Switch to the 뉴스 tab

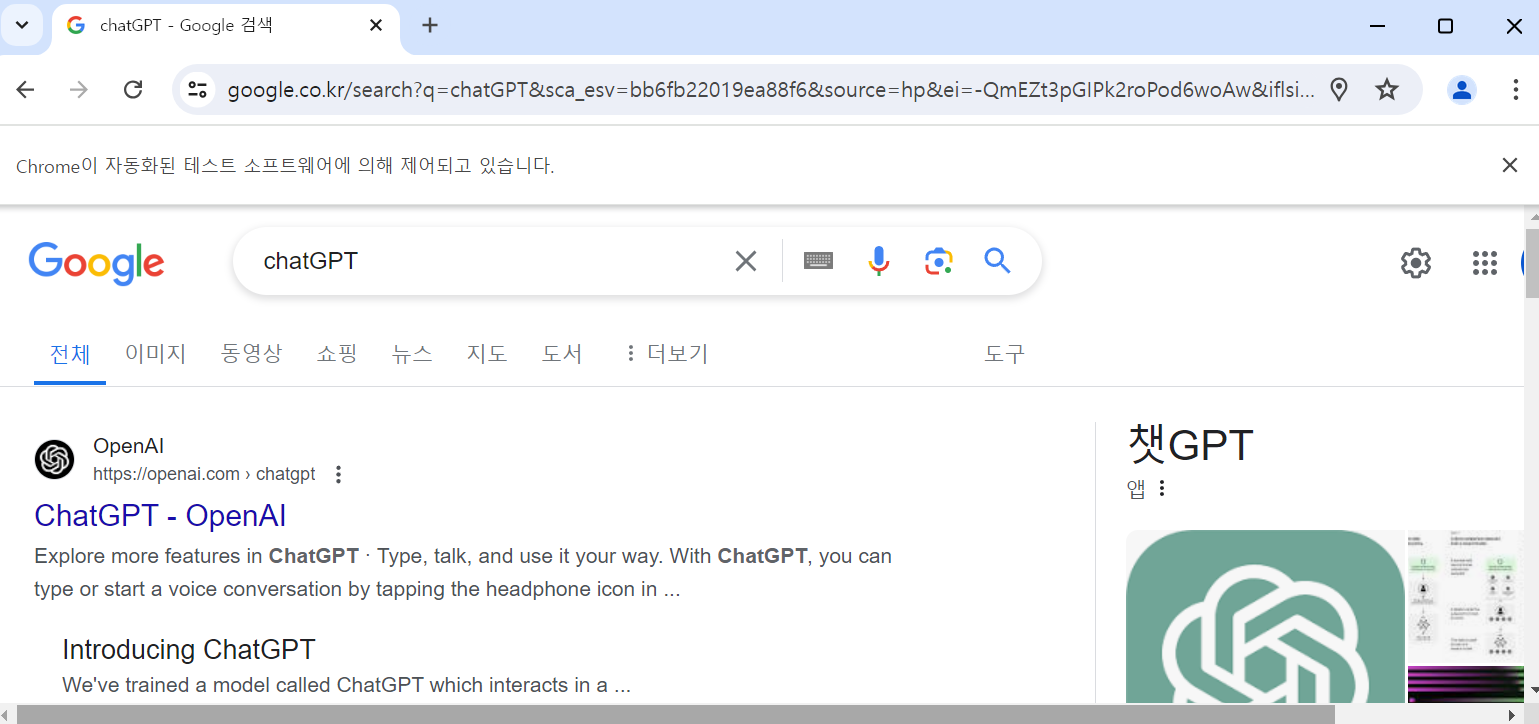[412, 354]
